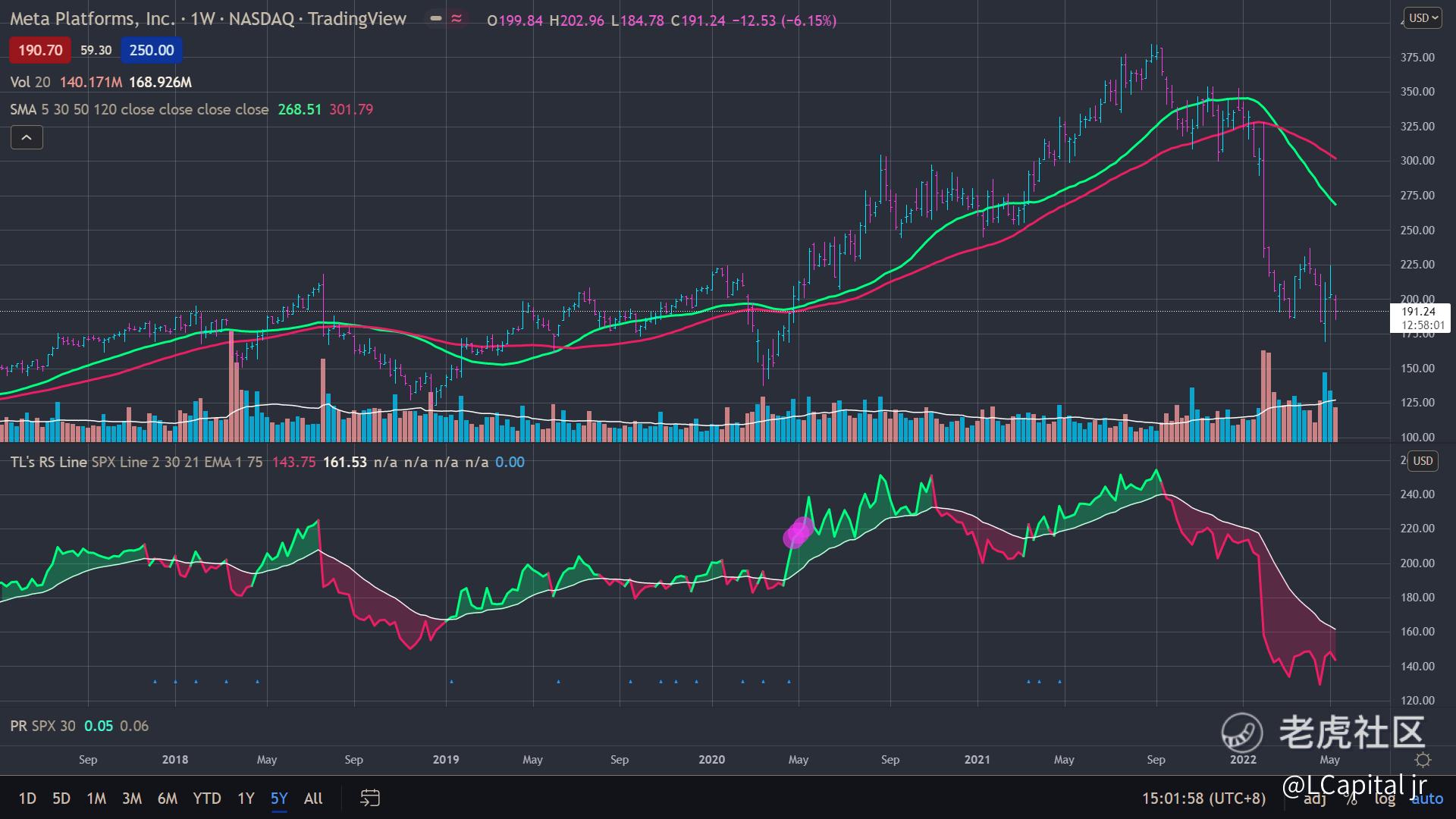This screenshot has width=1456, height=819.
Task: Show All time range
Action: pyautogui.click(x=313, y=798)
